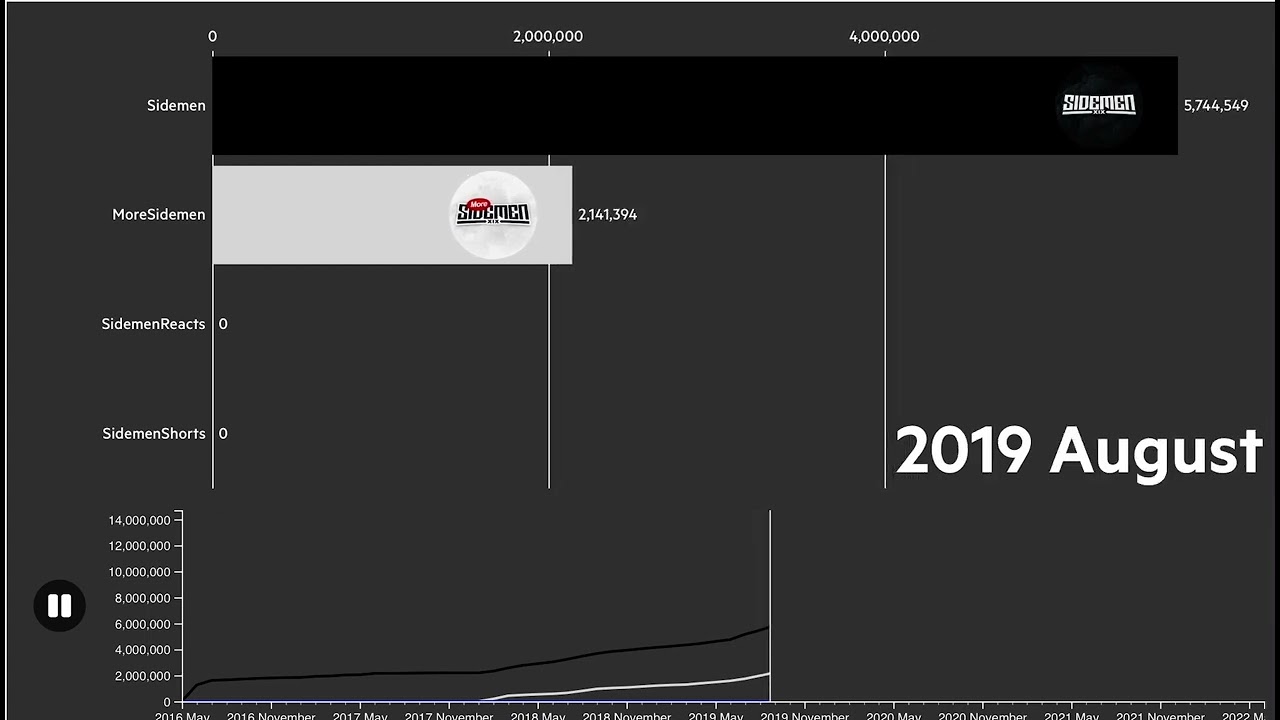Click the SidemenReacts row label
This screenshot has width=1280, height=720.
[x=153, y=324]
